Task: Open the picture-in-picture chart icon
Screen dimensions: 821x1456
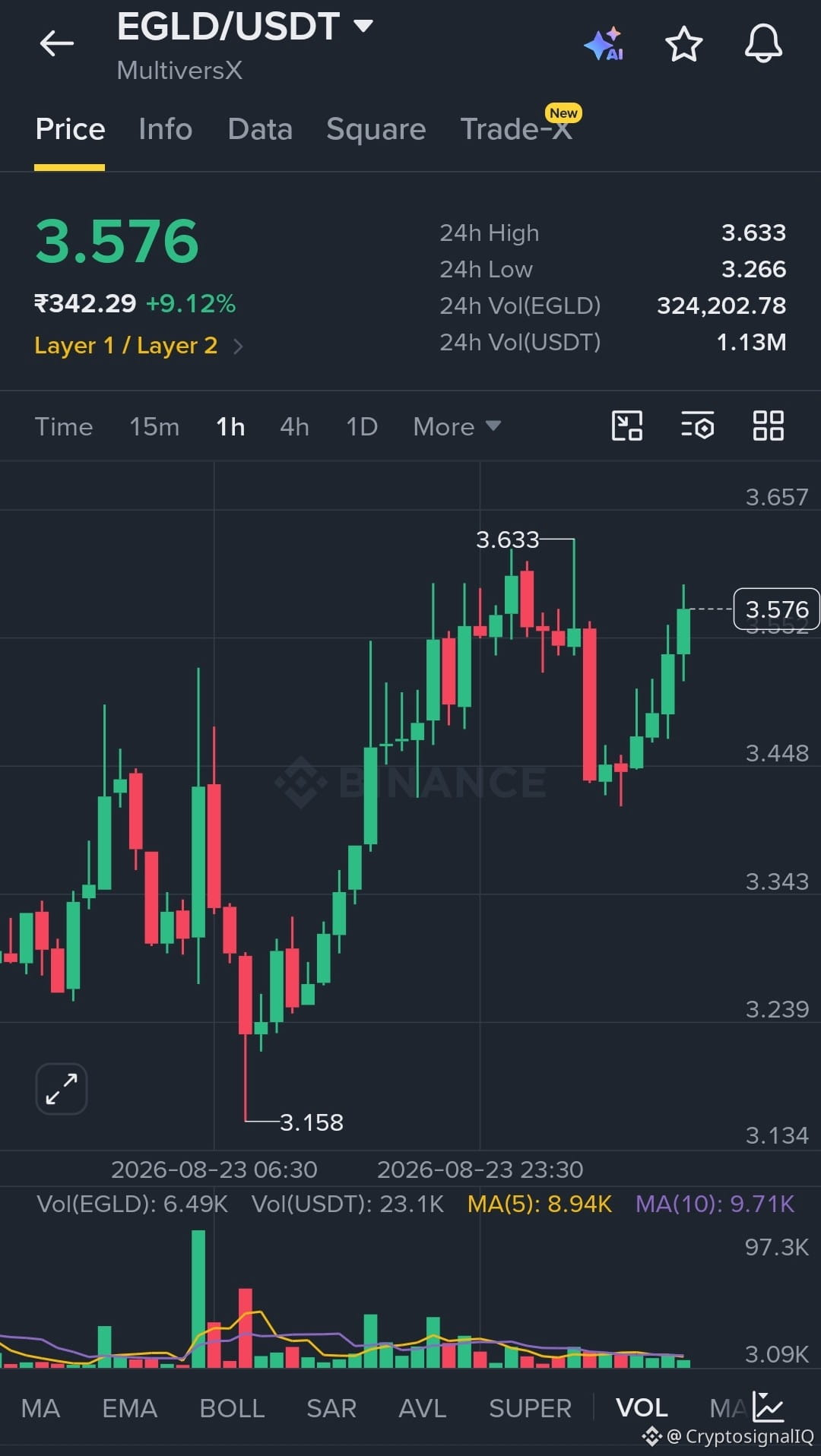Action: [x=627, y=426]
